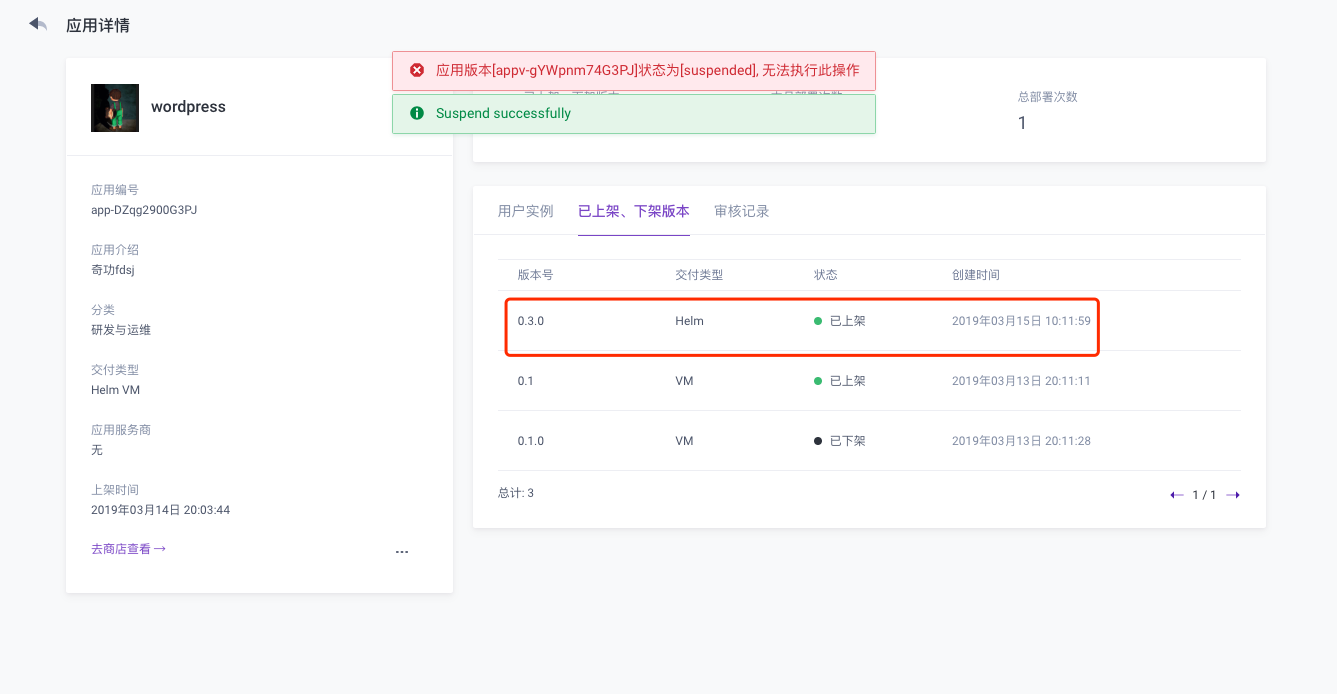Click the wordpress app title
1337x694 pixels.
(188, 107)
